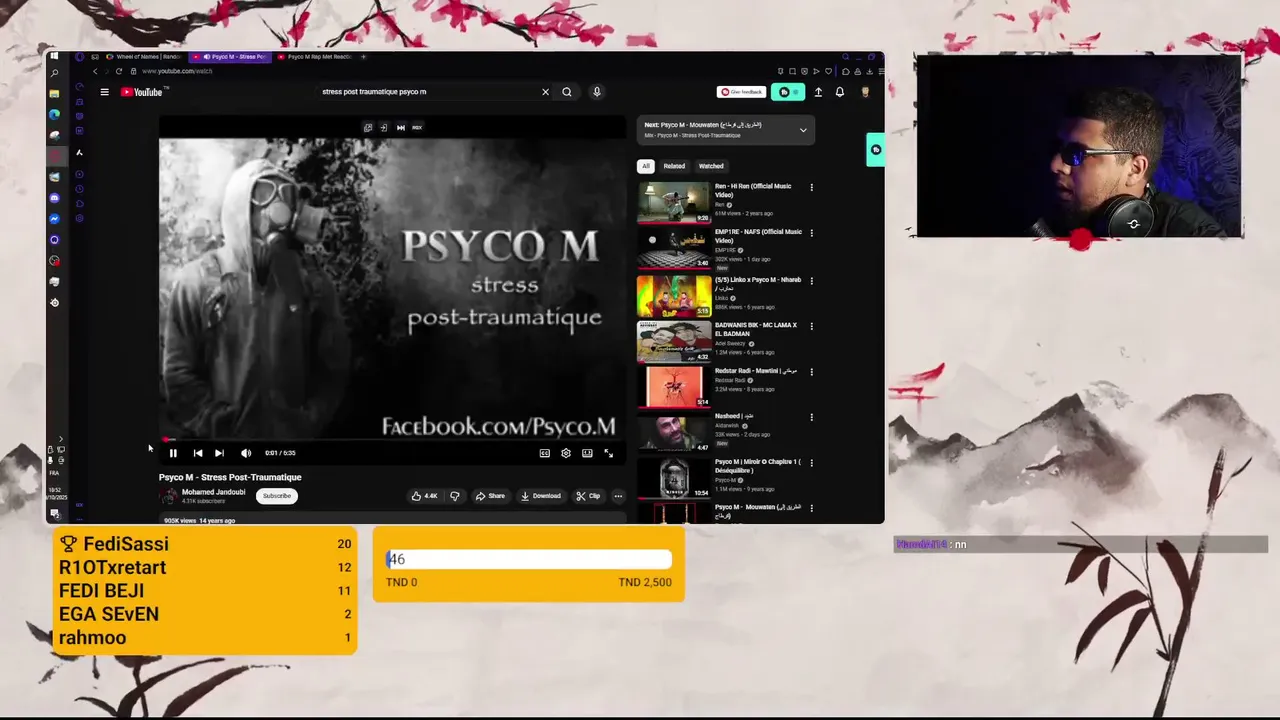The width and height of the screenshot is (1280, 720).
Task: Create a Clip of the video
Action: click(x=588, y=496)
